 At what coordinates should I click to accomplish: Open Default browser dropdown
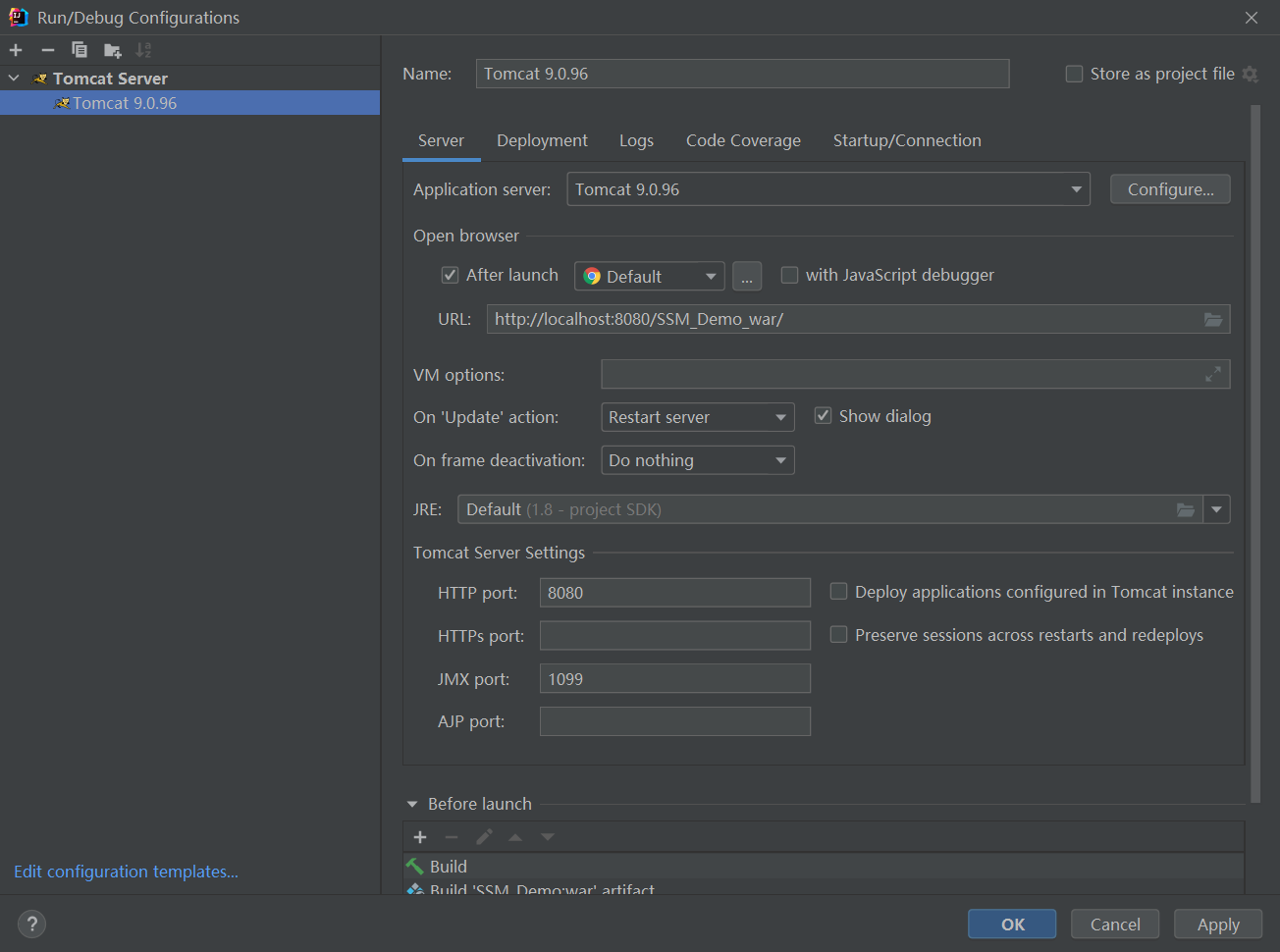coord(649,277)
